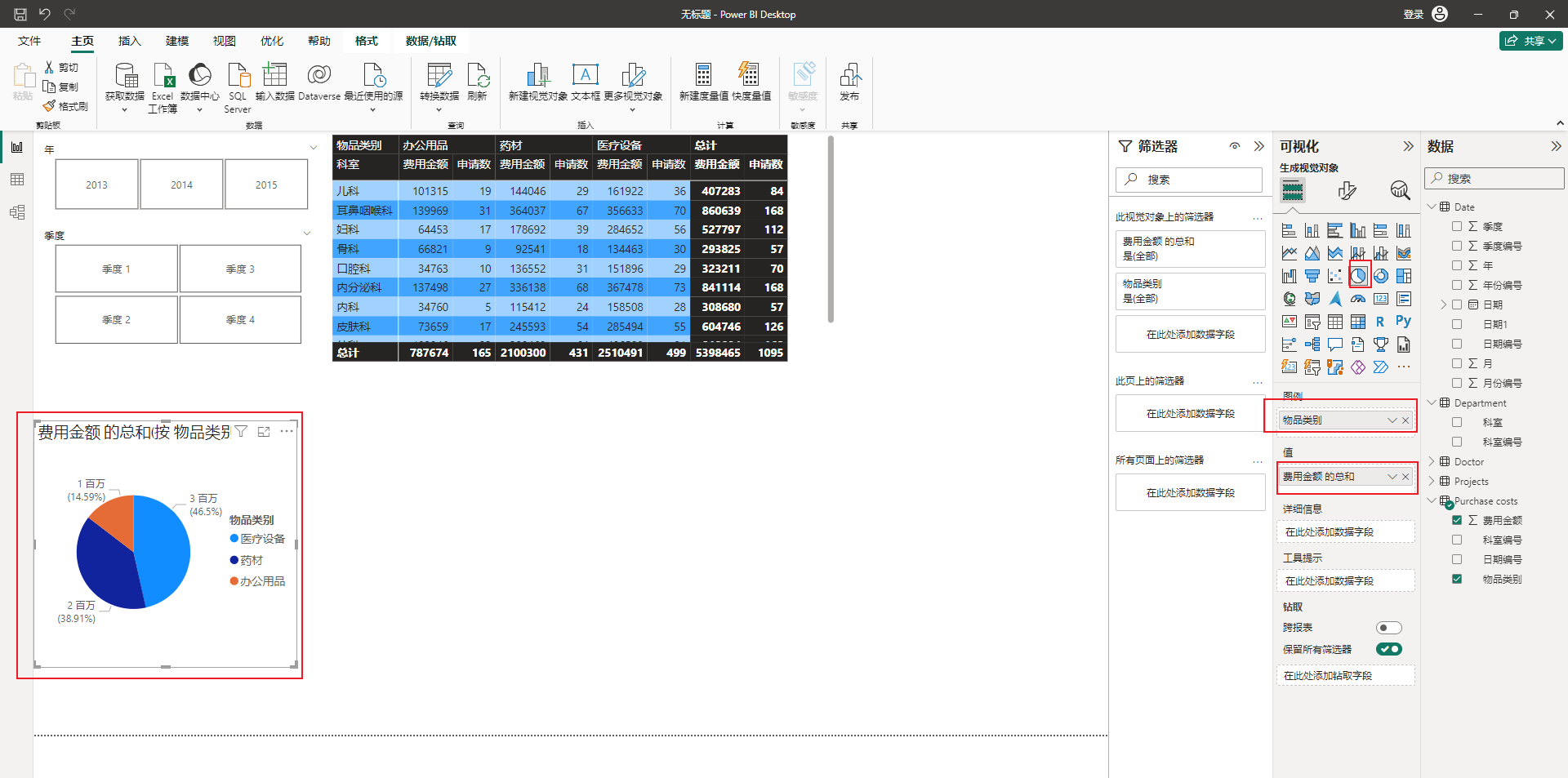Switch to Model view in sidebar
Screen dimensions: 1568x778
17,212
